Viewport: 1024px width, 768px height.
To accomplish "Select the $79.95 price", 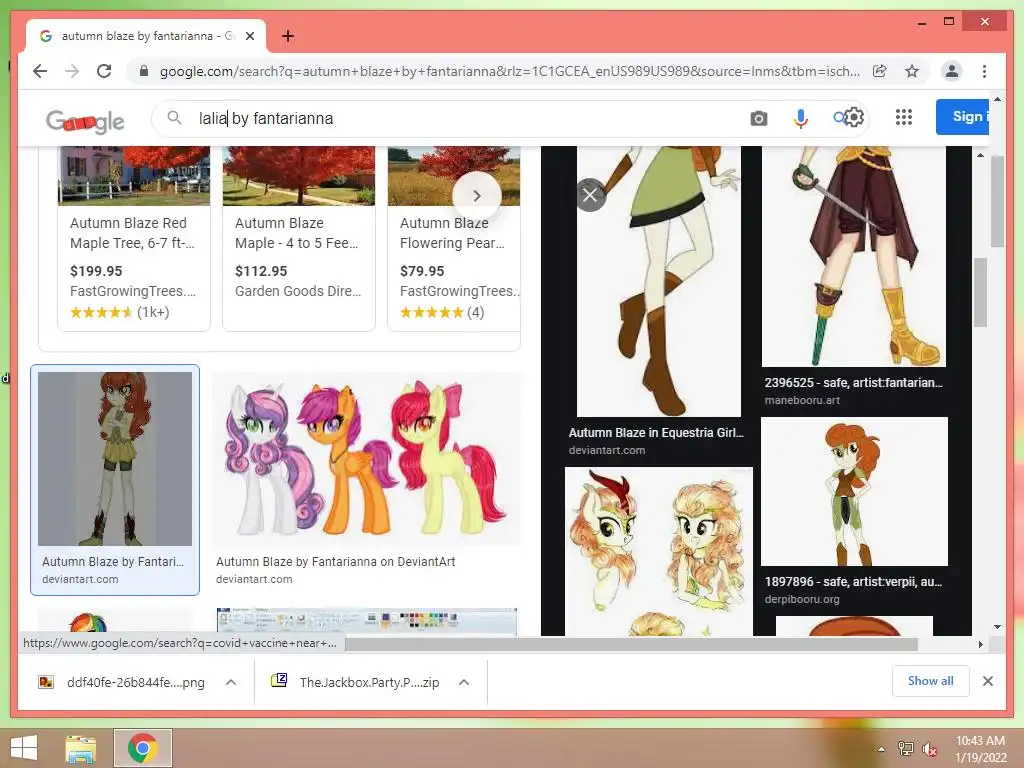I will (422, 271).
